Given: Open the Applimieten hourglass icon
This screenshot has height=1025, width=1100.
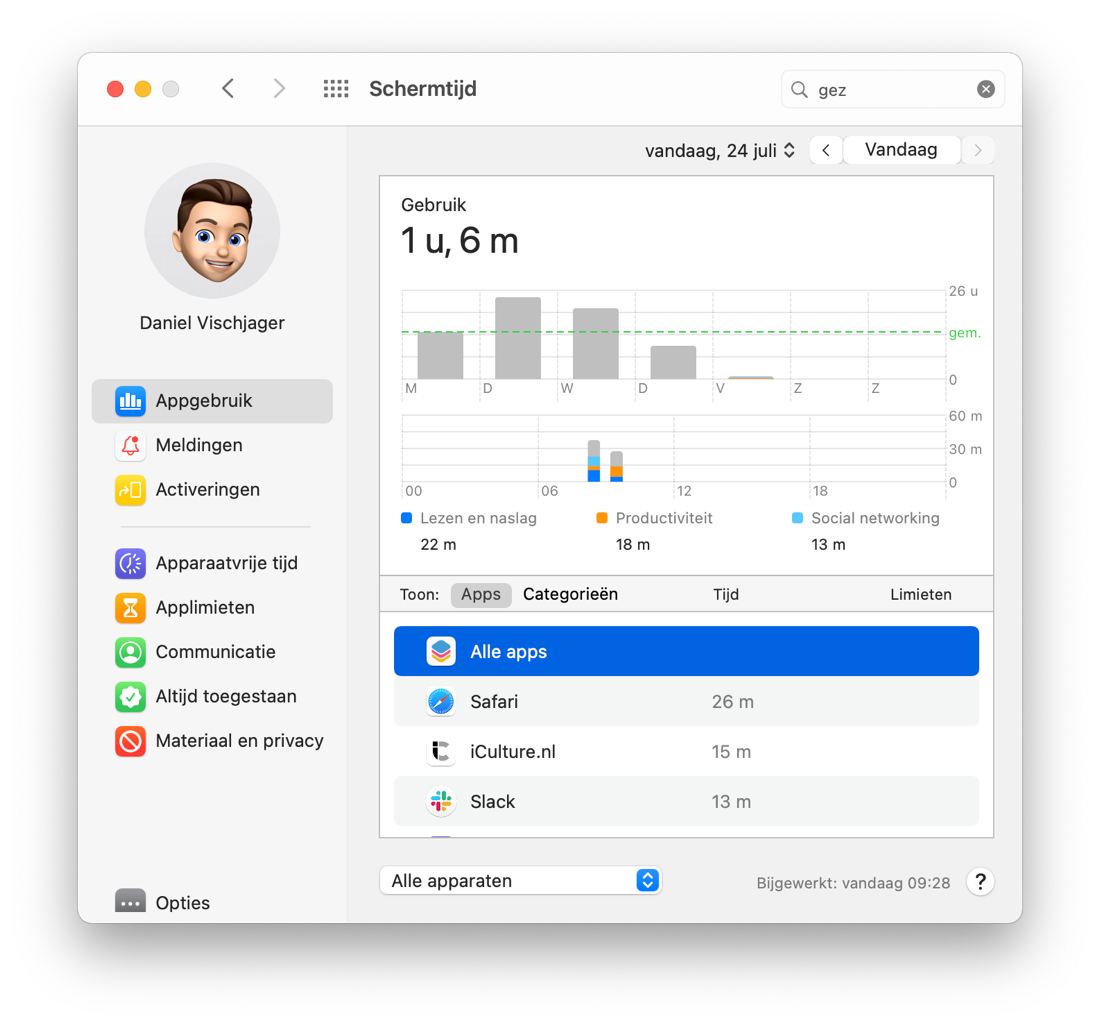Looking at the screenshot, I should [130, 608].
